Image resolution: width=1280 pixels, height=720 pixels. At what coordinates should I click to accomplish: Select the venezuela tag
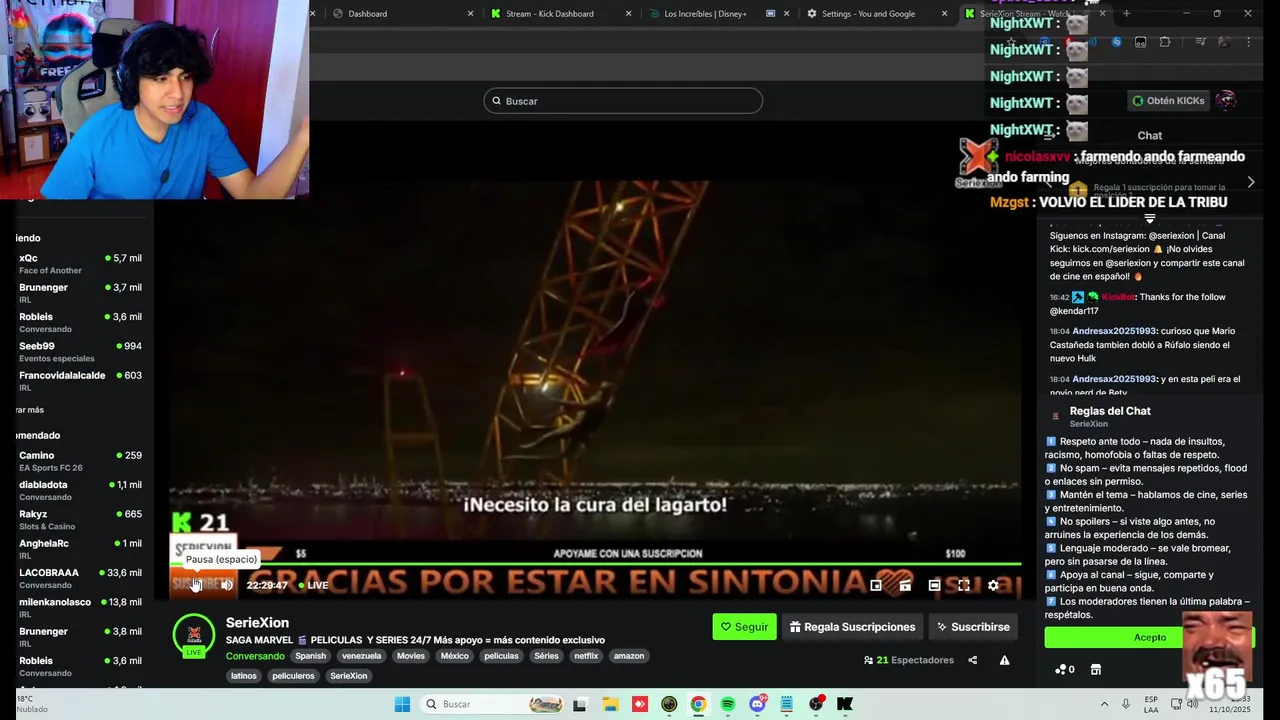(x=361, y=656)
